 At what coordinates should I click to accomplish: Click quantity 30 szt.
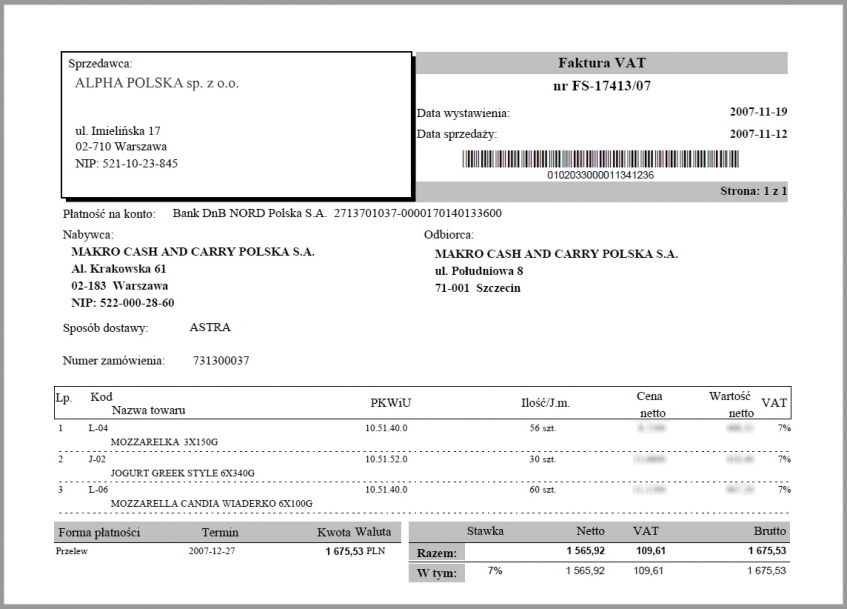click(542, 459)
